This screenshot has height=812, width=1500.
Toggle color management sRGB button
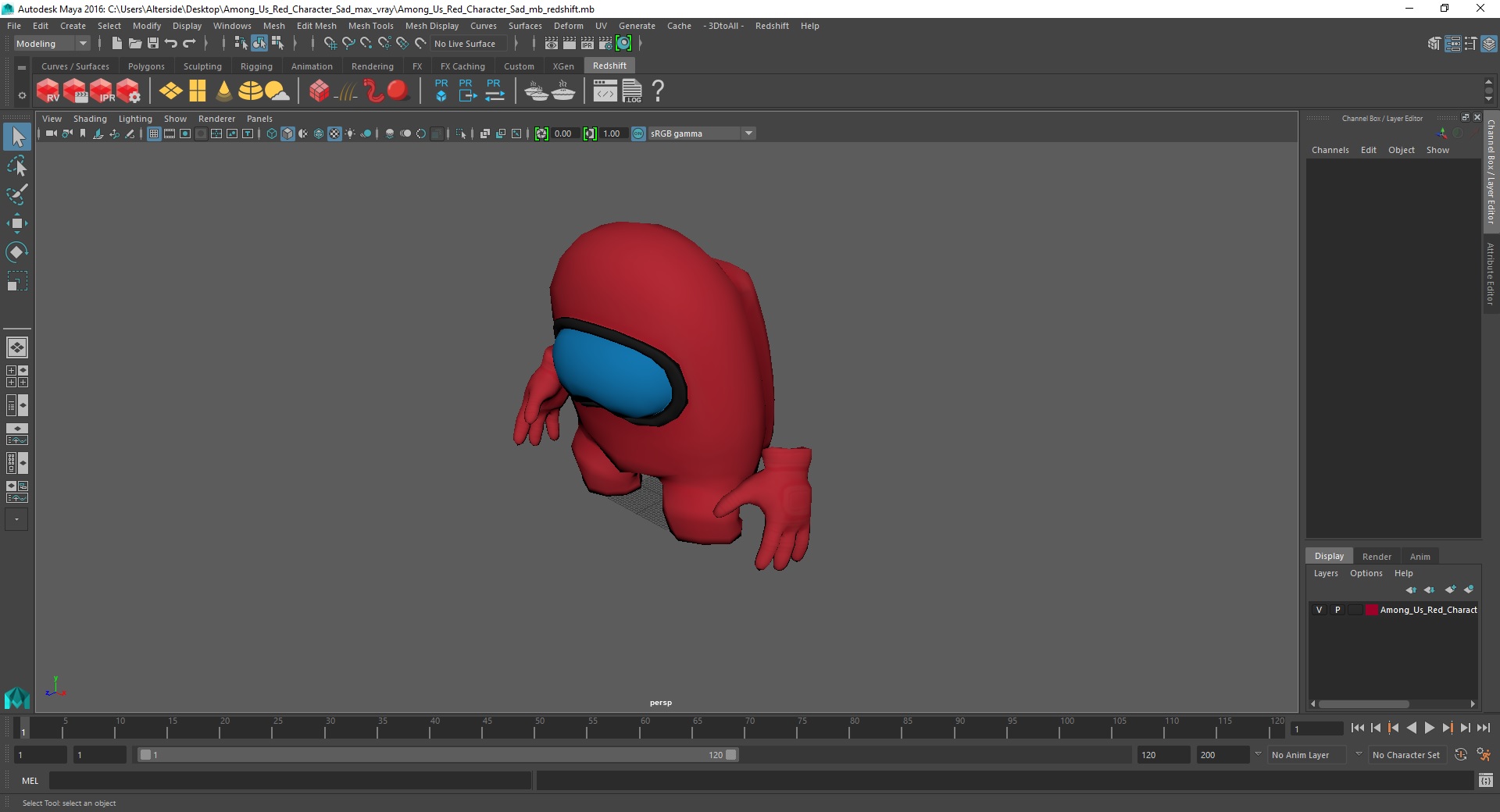click(638, 134)
